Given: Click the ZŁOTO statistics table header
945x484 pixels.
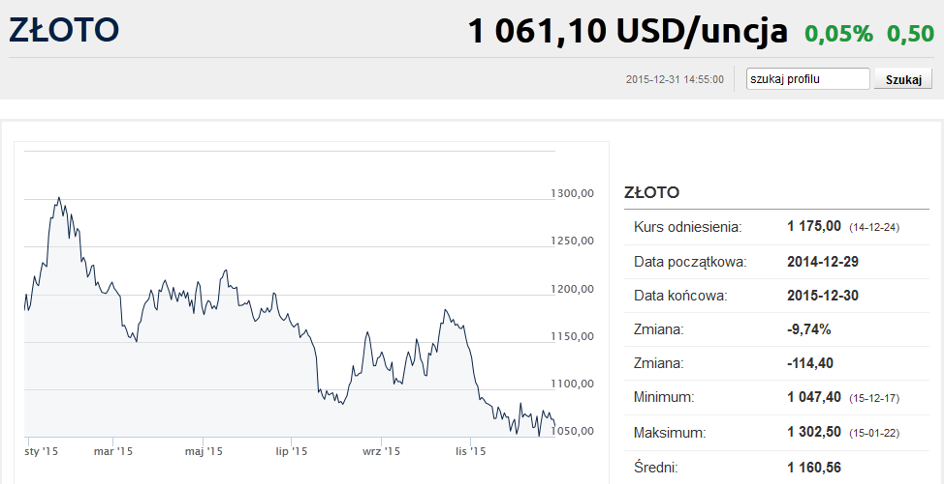Looking at the screenshot, I should click(x=651, y=192).
